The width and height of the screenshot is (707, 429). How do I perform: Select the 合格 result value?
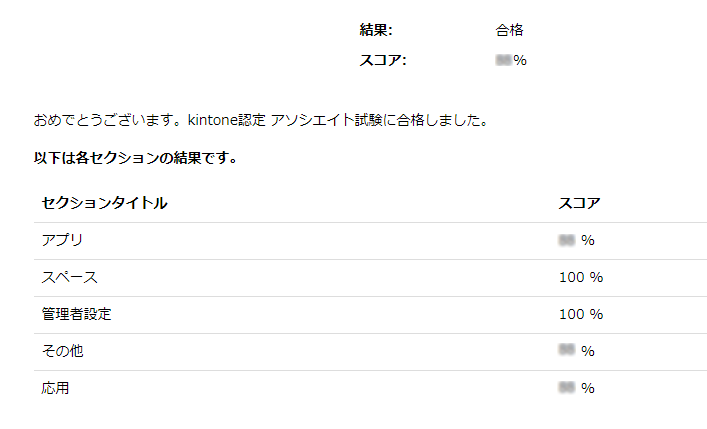point(509,30)
